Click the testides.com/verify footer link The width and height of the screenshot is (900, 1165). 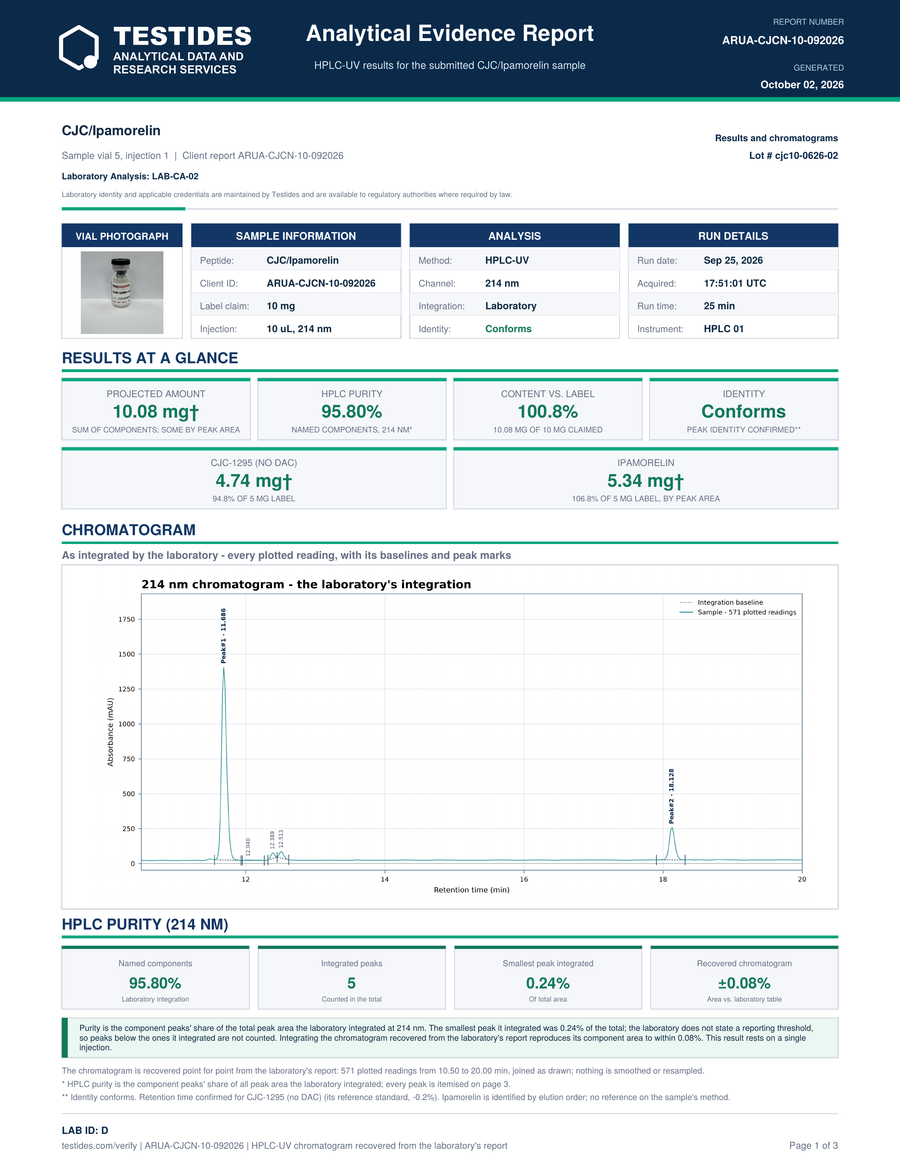100,1146
